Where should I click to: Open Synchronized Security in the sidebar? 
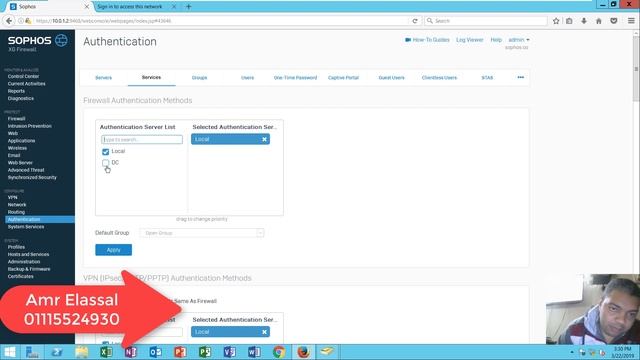tap(32, 178)
